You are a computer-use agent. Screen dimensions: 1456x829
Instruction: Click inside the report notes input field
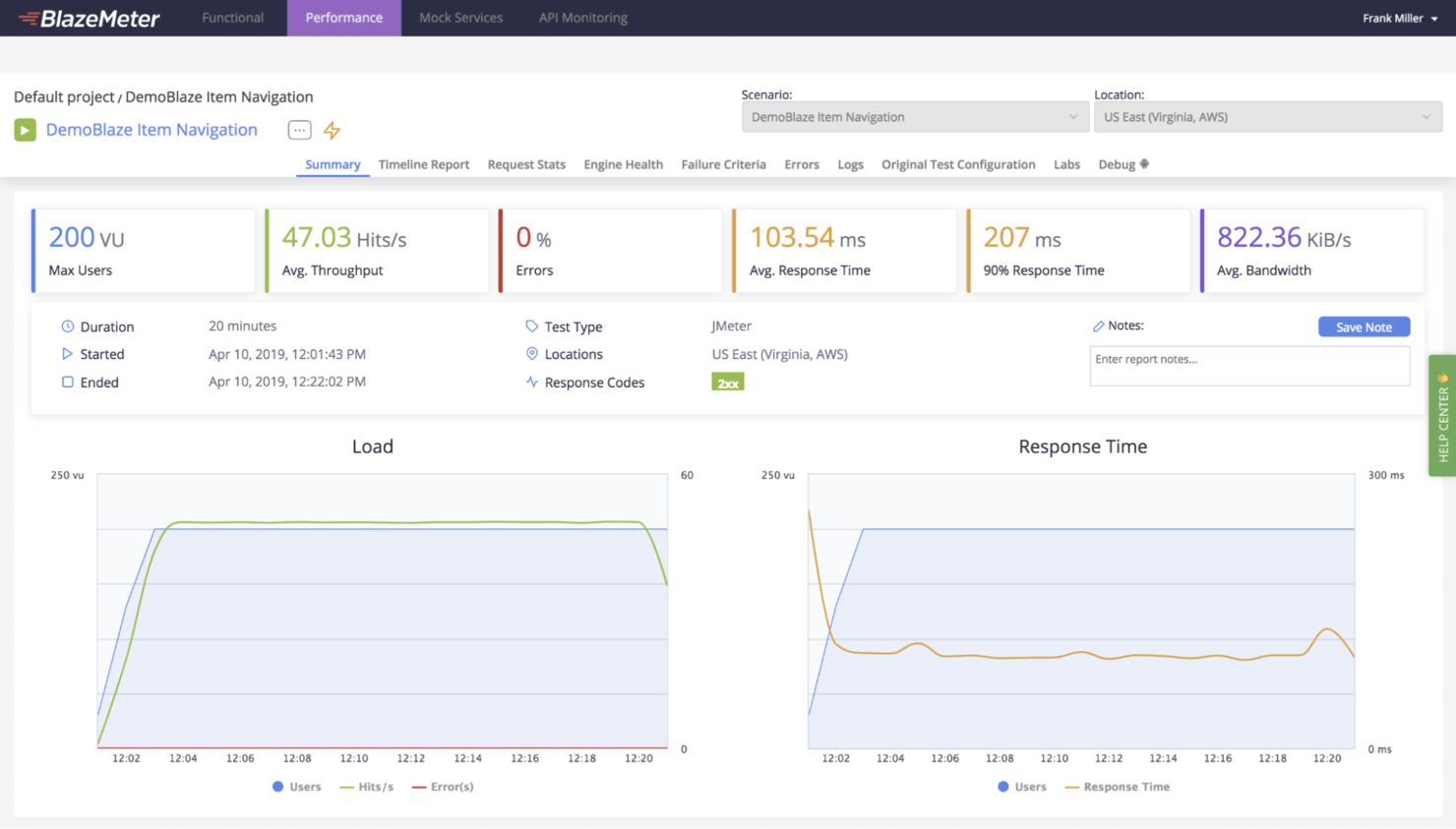(1249, 365)
